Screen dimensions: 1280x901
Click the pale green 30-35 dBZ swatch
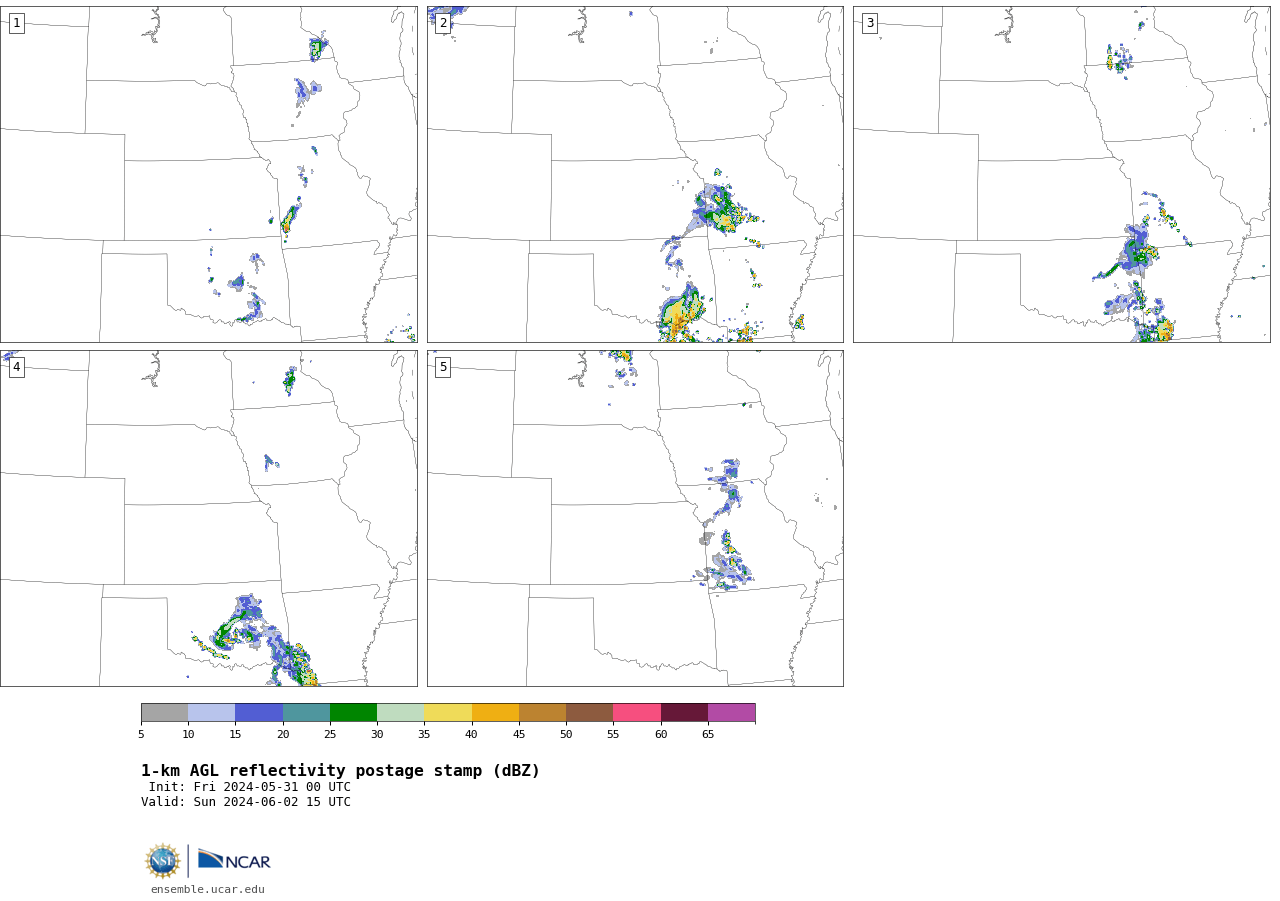point(400,713)
